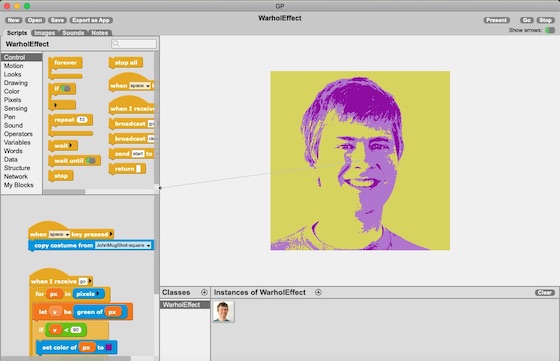This screenshot has height=361, width=560.
Task: Expand the if block's else arrow
Action: [55, 105]
